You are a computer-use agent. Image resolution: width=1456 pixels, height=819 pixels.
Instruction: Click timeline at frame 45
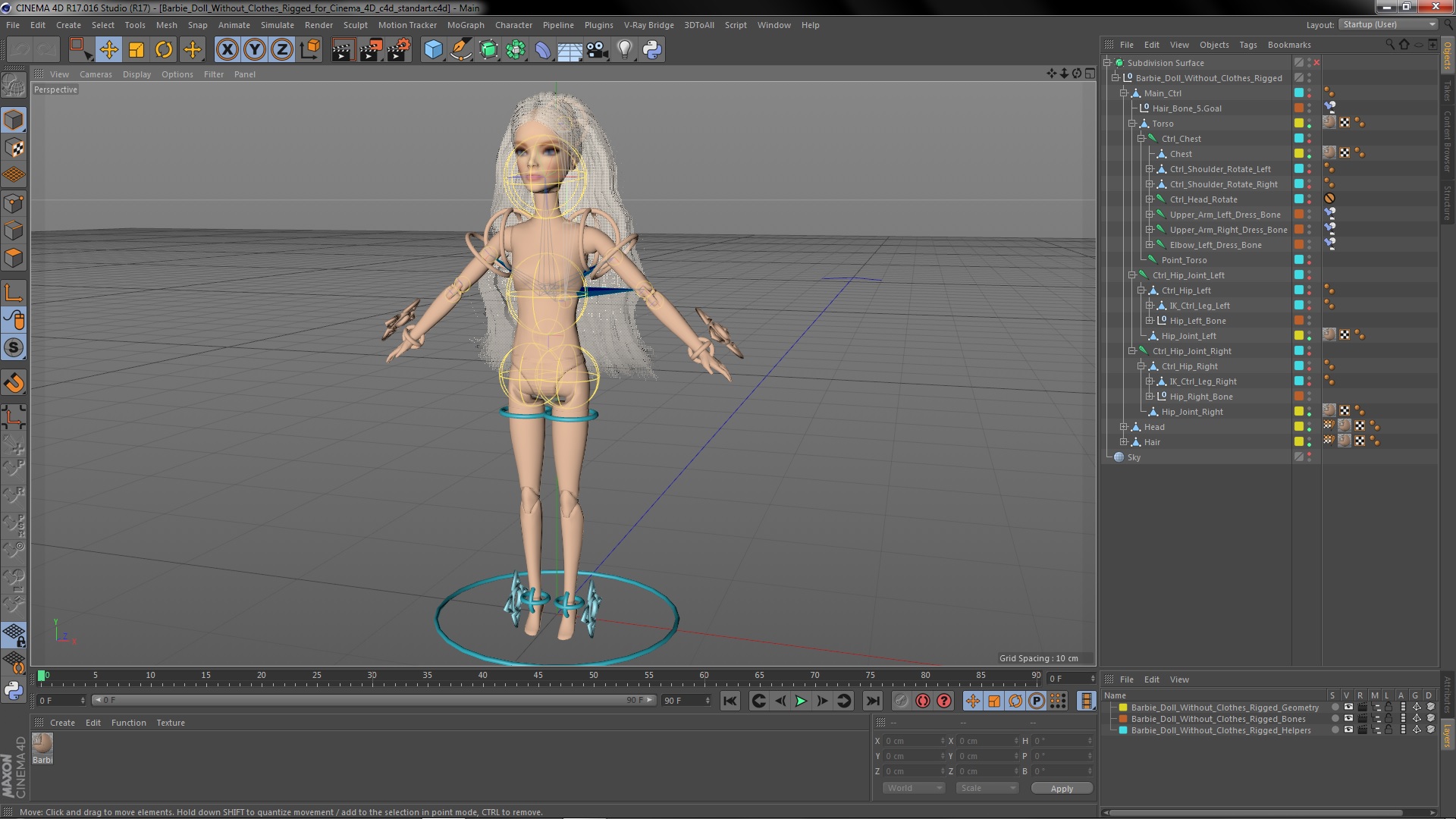538,676
